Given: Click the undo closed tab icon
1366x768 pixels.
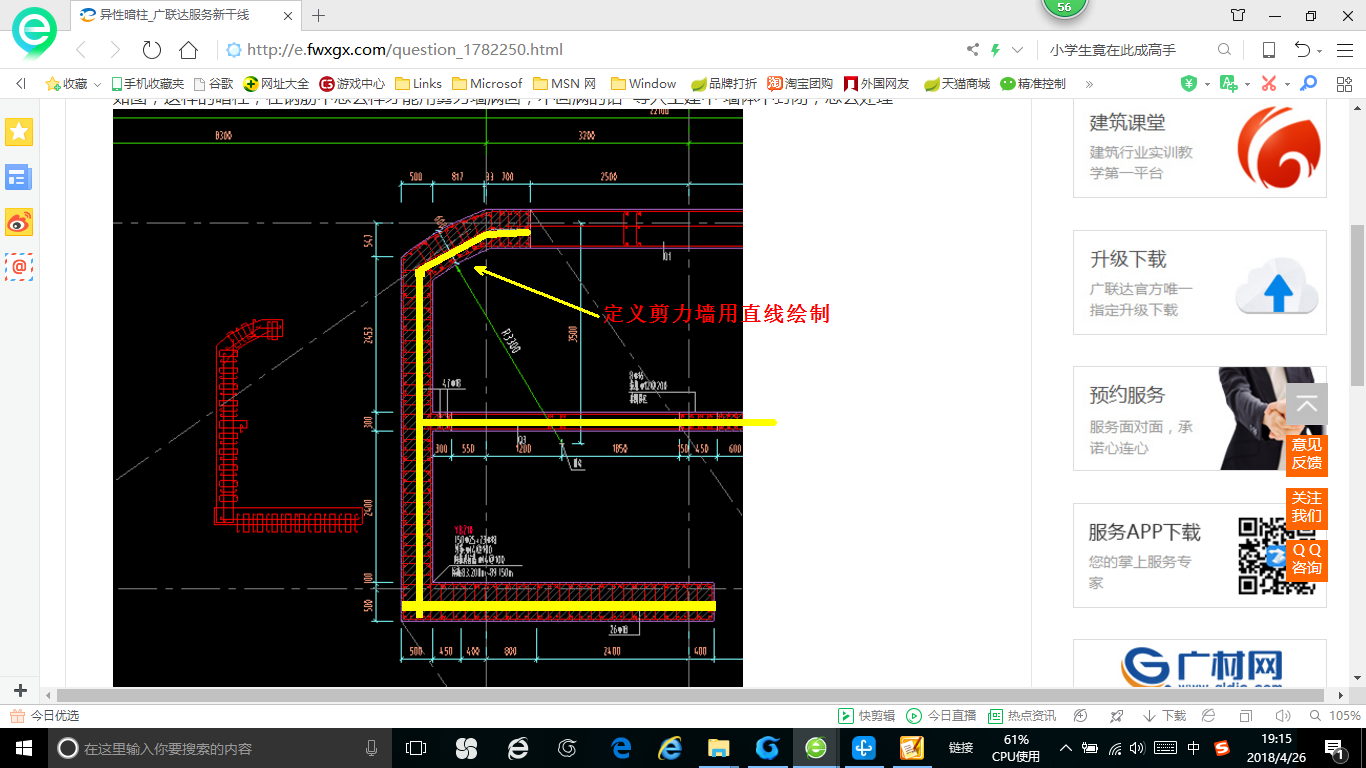Looking at the screenshot, I should point(1302,50).
